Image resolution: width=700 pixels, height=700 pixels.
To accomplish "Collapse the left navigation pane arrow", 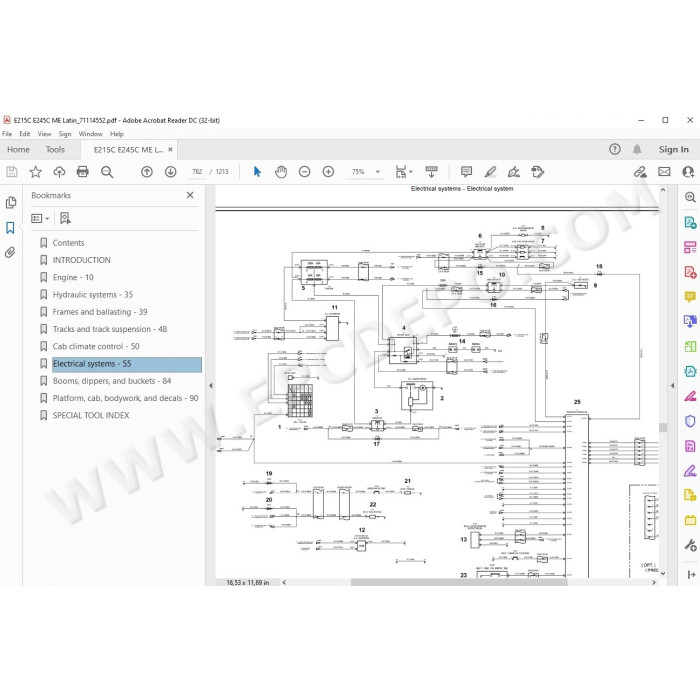I will (211, 385).
